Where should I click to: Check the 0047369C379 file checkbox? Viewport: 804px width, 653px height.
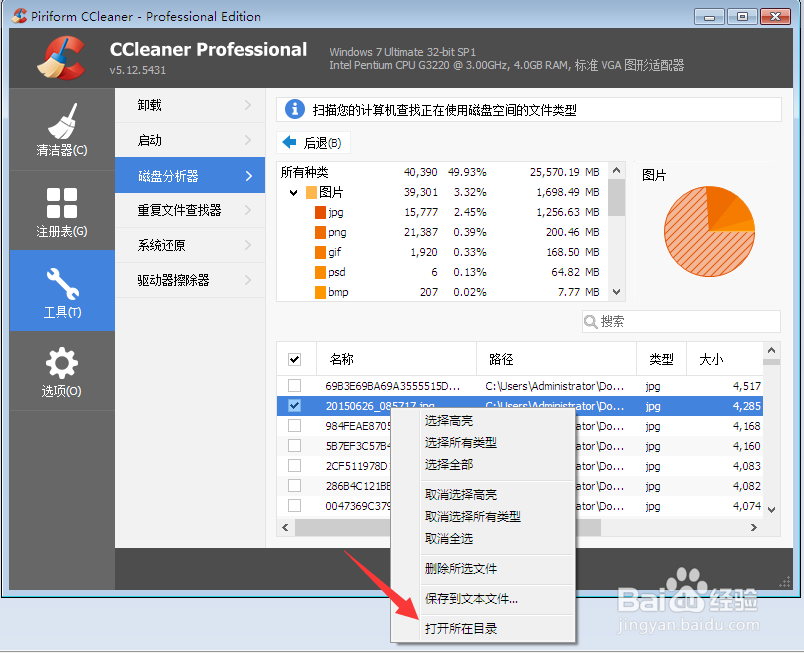pyautogui.click(x=294, y=505)
